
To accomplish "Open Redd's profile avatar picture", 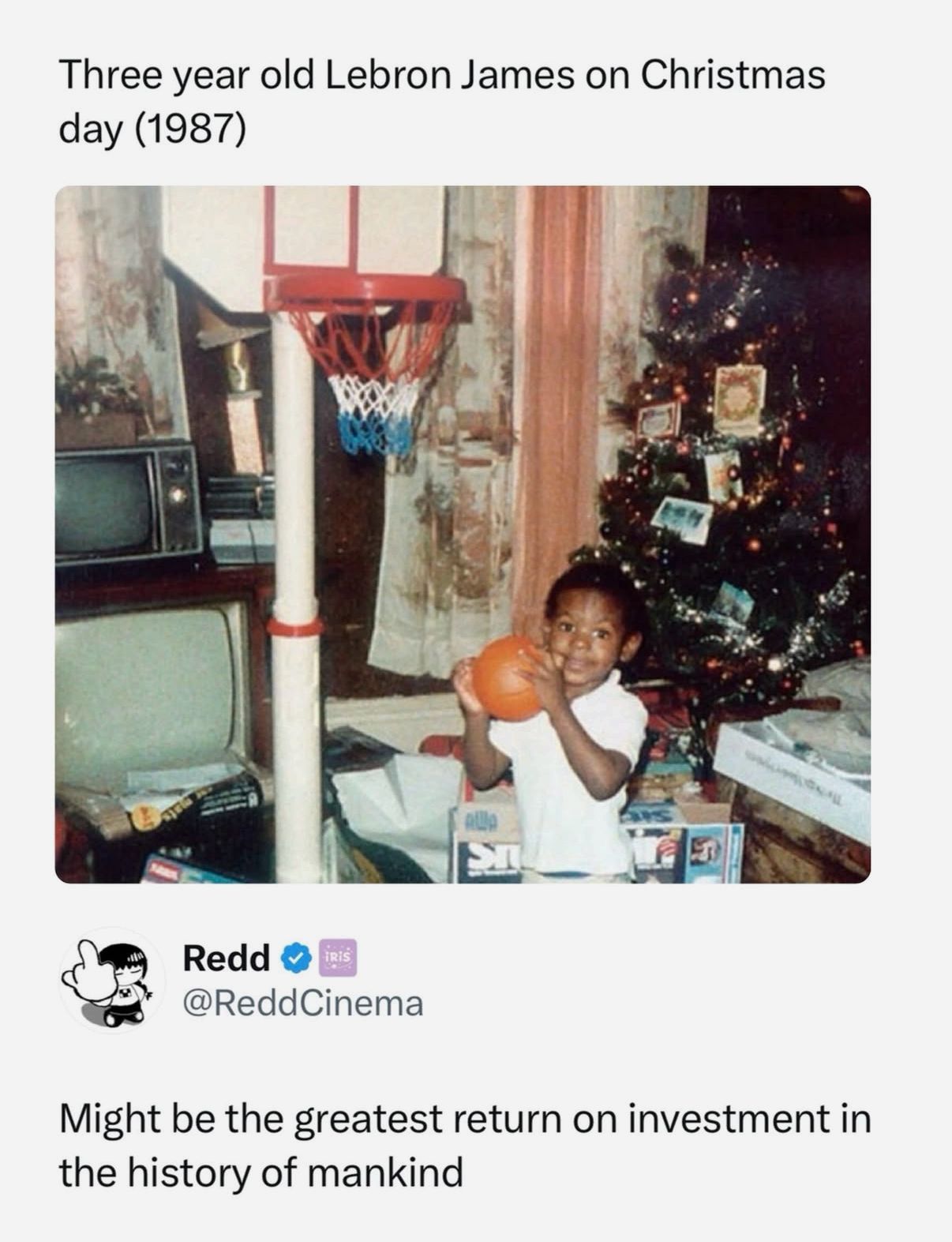I will click(x=112, y=980).
